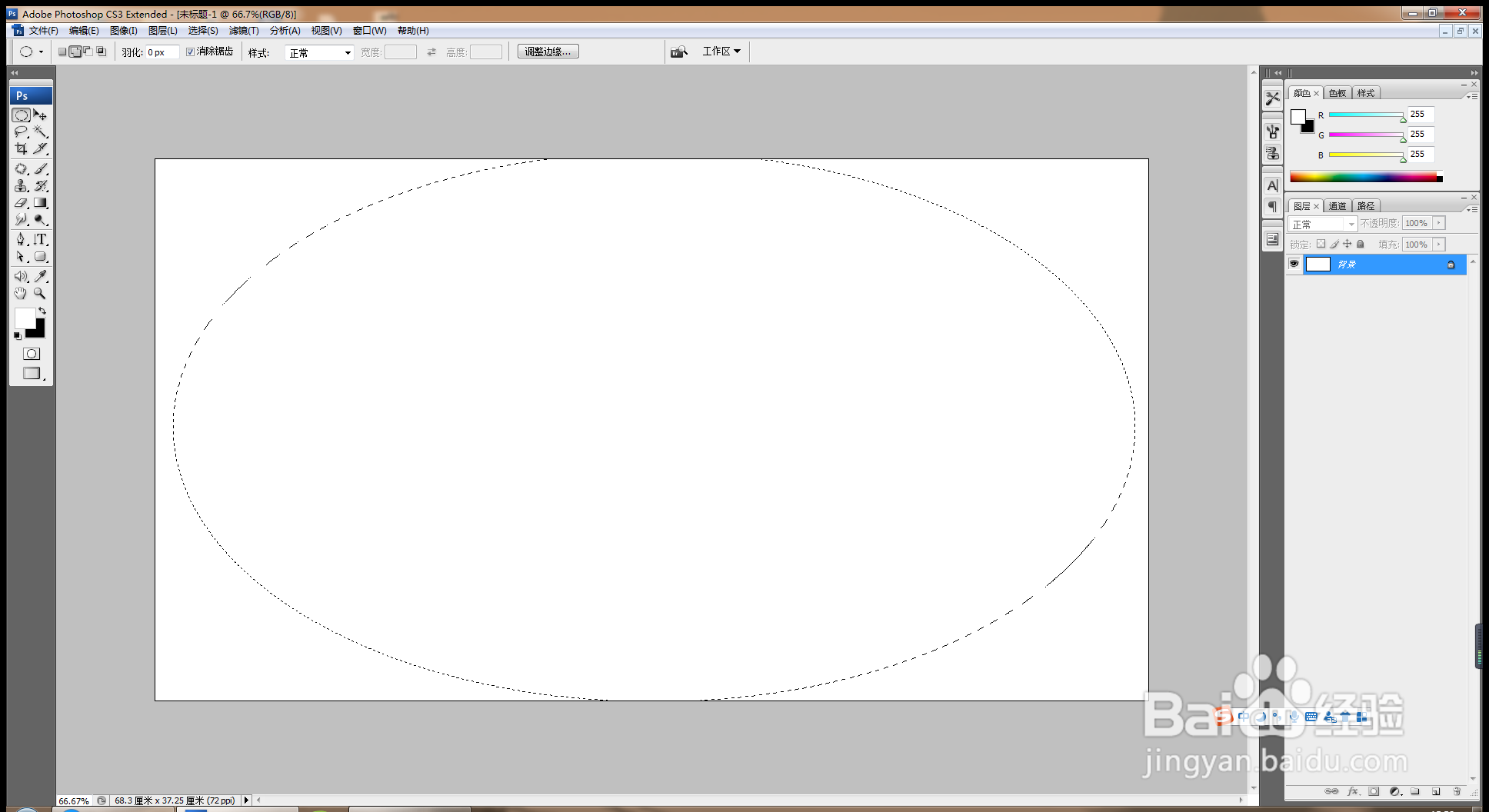The width and height of the screenshot is (1489, 812).
Task: Choose Add to Selection mode
Action: [75, 52]
